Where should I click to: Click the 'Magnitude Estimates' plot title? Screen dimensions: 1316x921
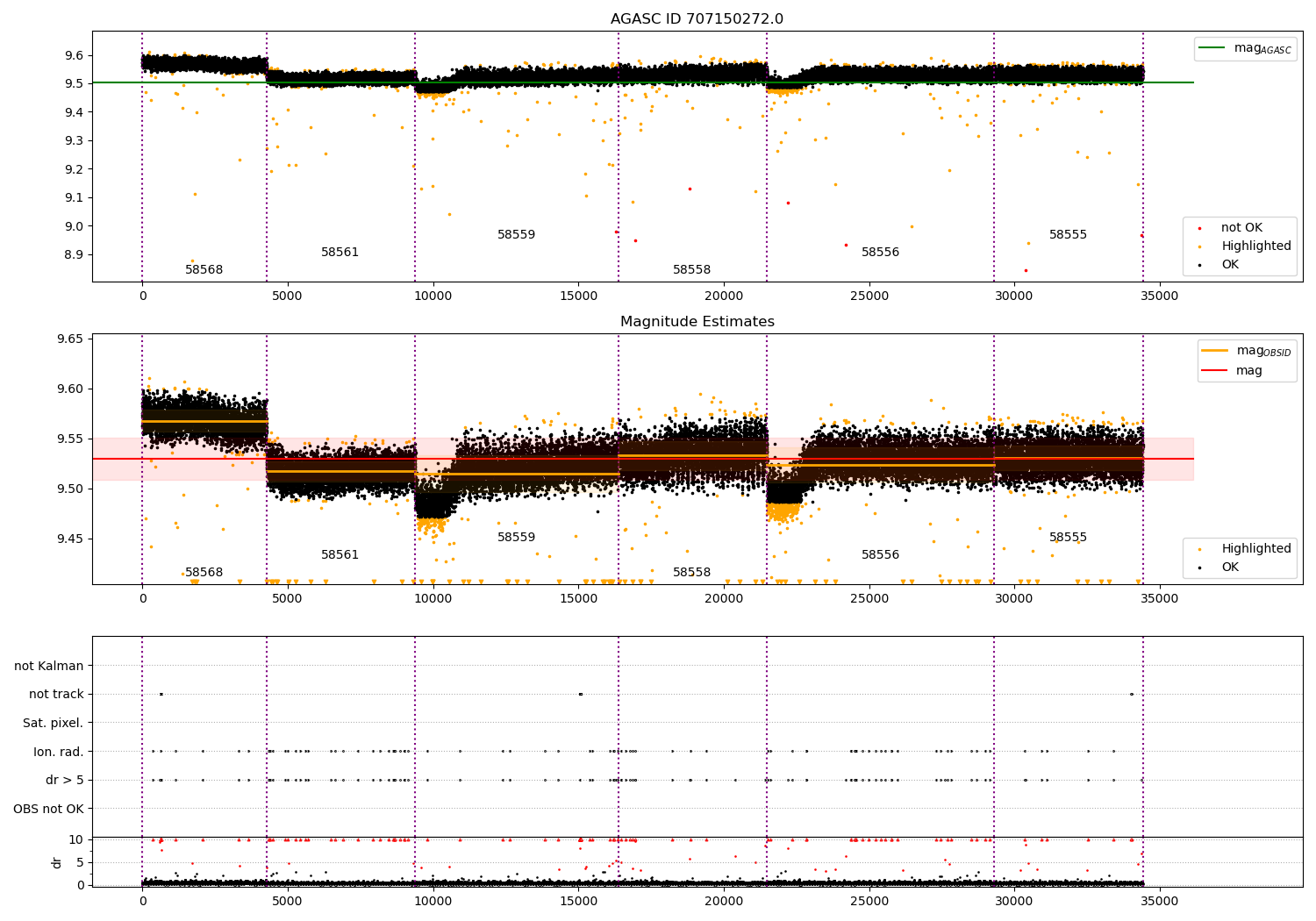697,322
